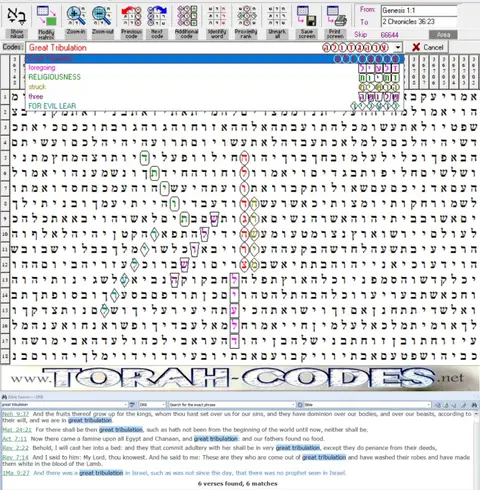The height and width of the screenshot is (490, 480).
Task: Click the Previous code label button
Action: 131,34
